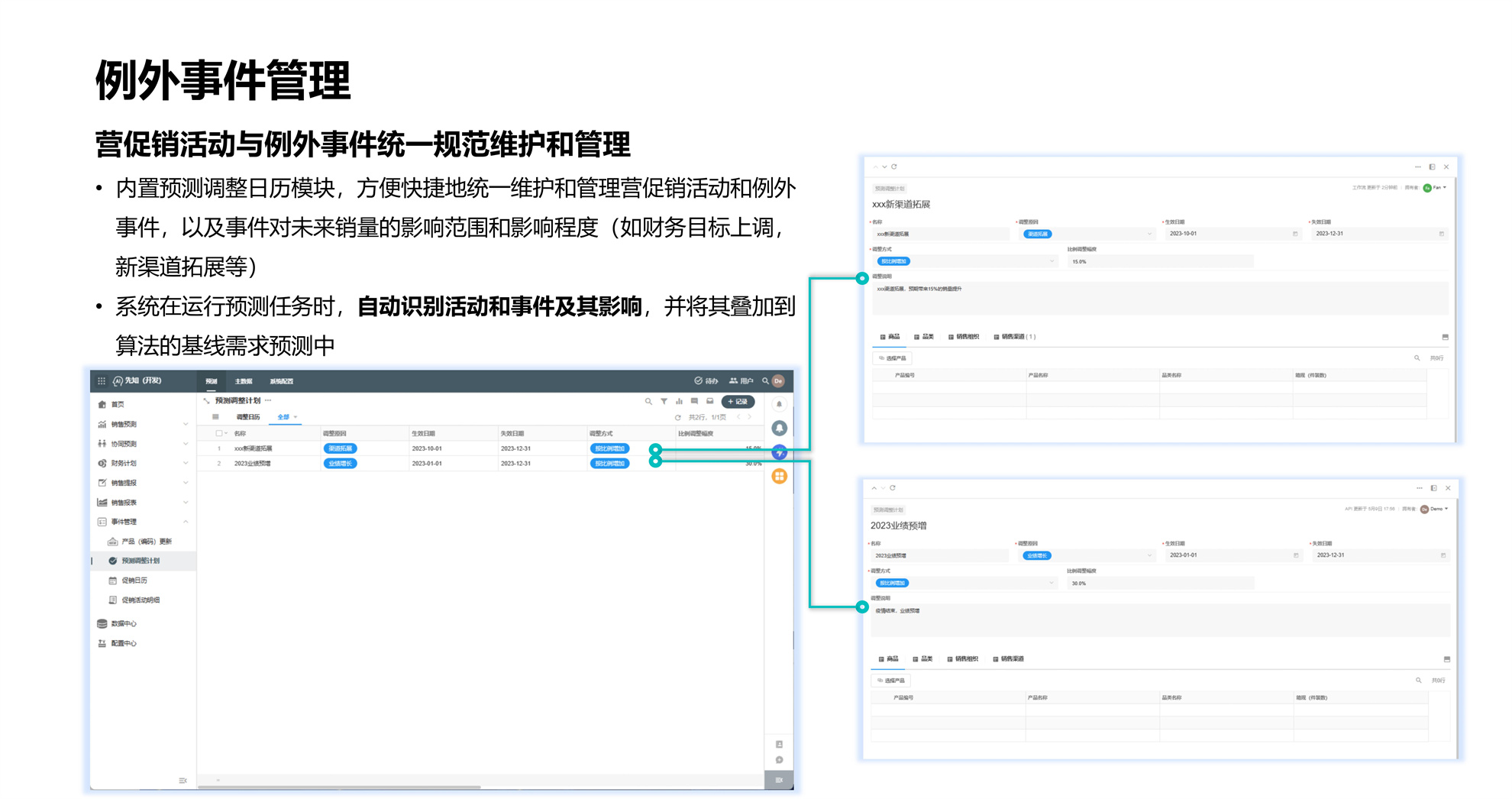Open the orange grid apps icon
1512x799 pixels.
[779, 476]
